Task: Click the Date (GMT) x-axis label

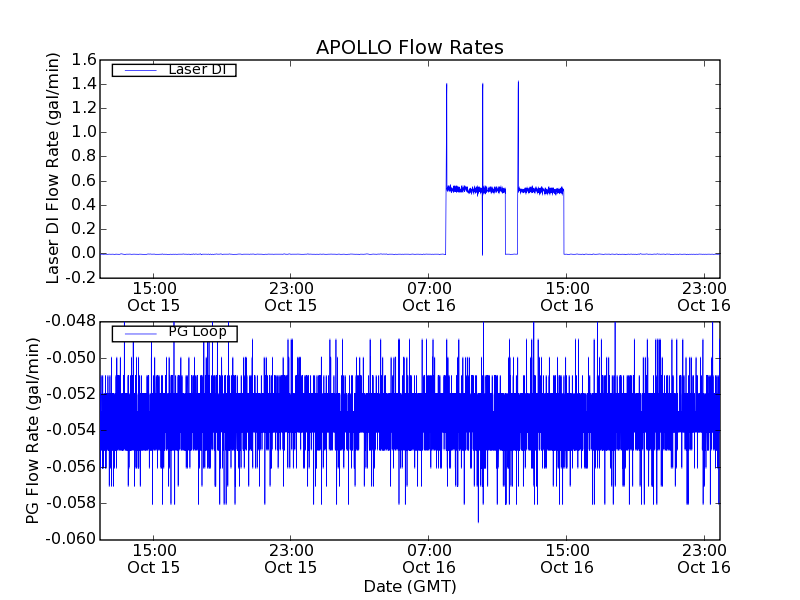Action: (410, 586)
